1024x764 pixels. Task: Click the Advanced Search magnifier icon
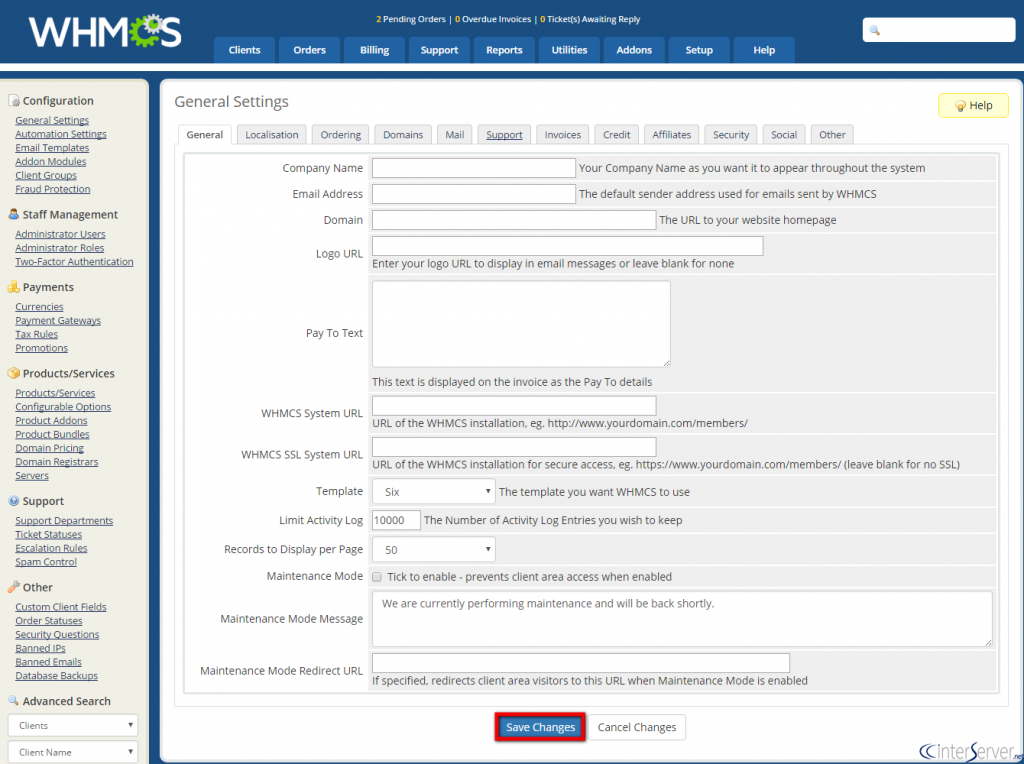click(x=13, y=701)
